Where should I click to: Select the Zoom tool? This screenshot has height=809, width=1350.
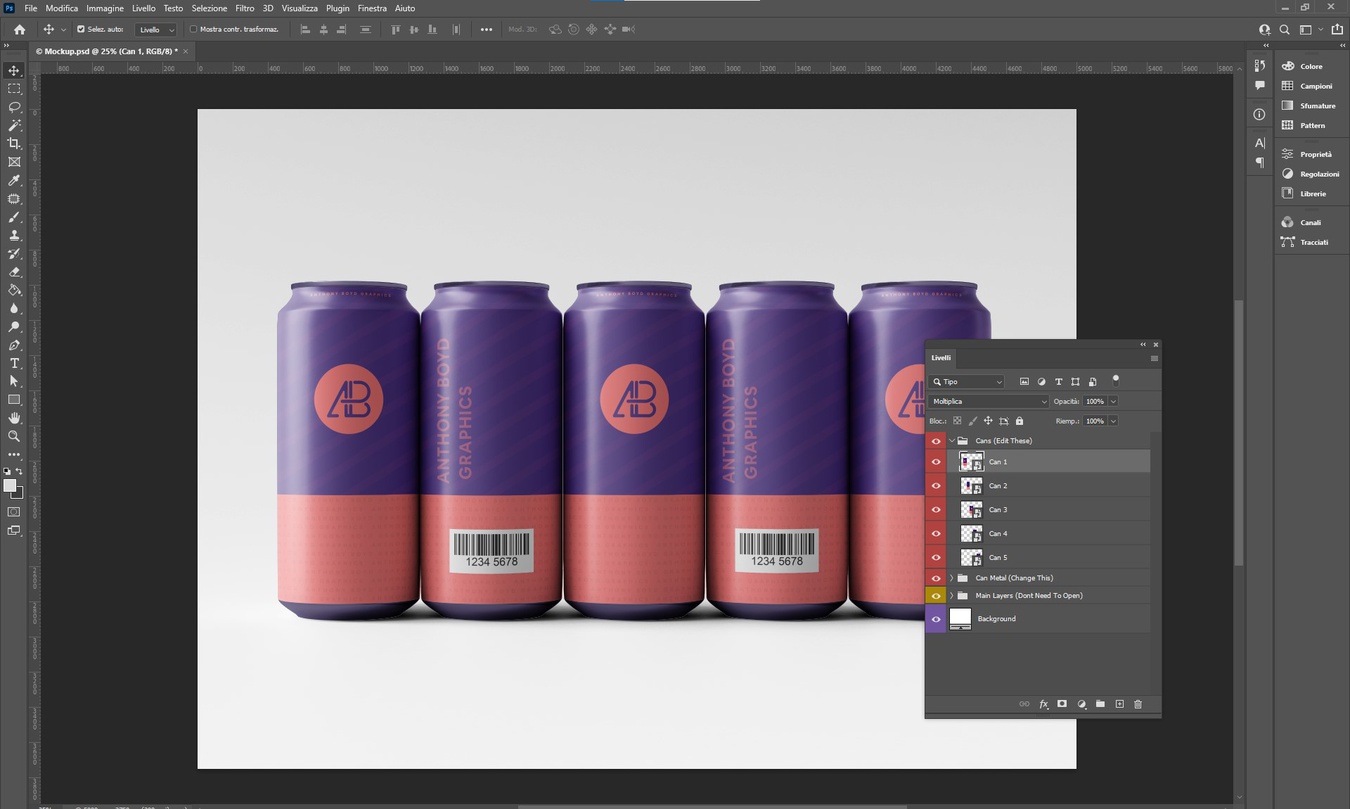(x=14, y=436)
